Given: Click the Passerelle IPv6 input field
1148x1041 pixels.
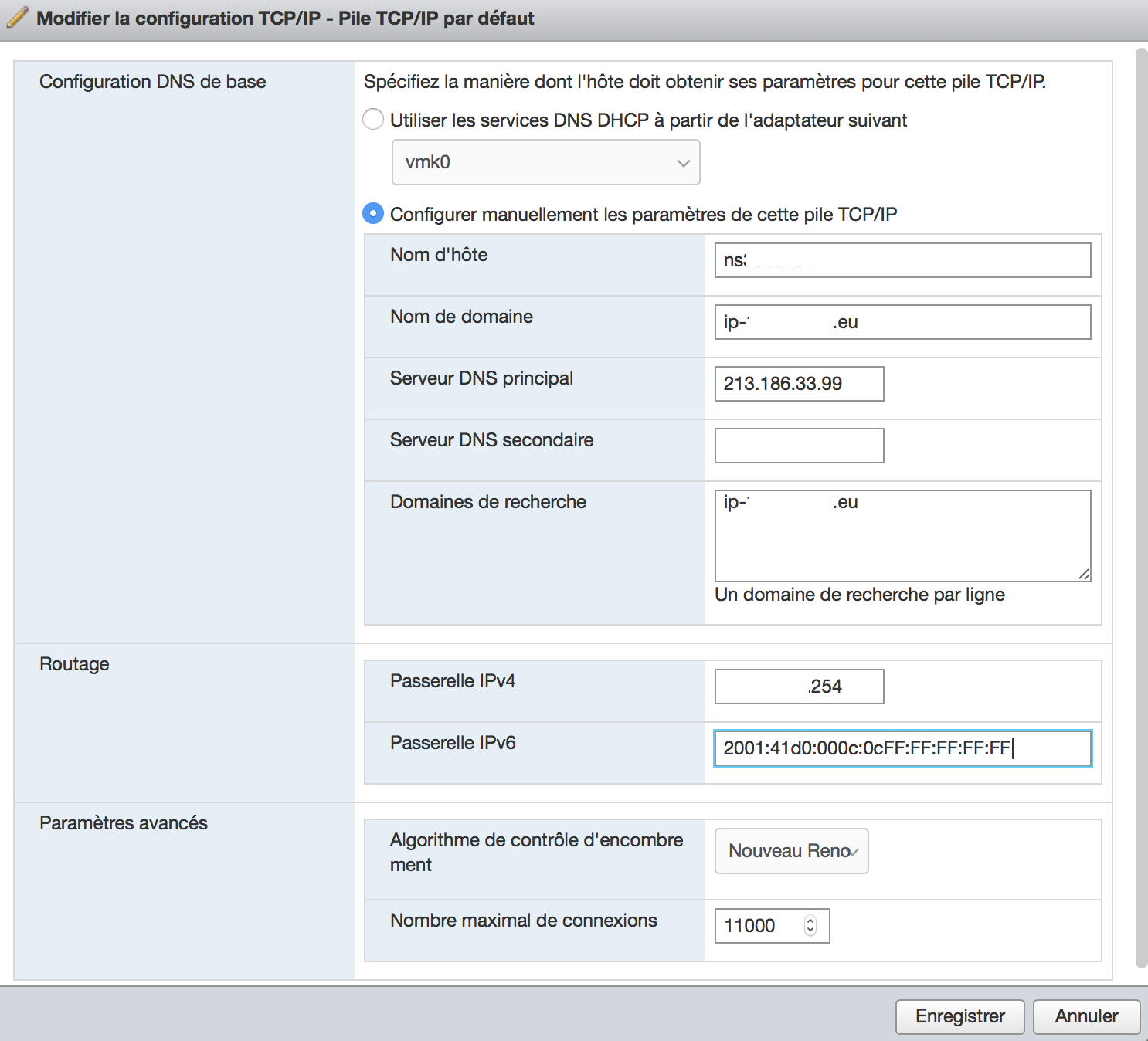Looking at the screenshot, I should [x=902, y=748].
